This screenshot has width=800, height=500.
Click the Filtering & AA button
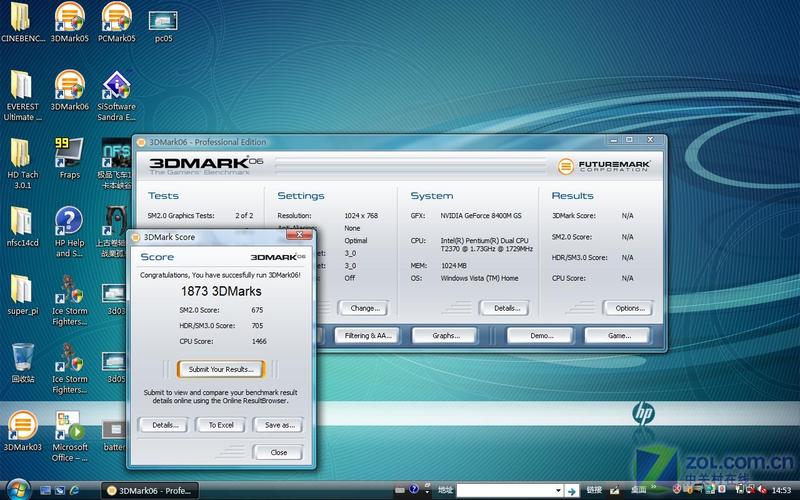pyautogui.click(x=367, y=335)
